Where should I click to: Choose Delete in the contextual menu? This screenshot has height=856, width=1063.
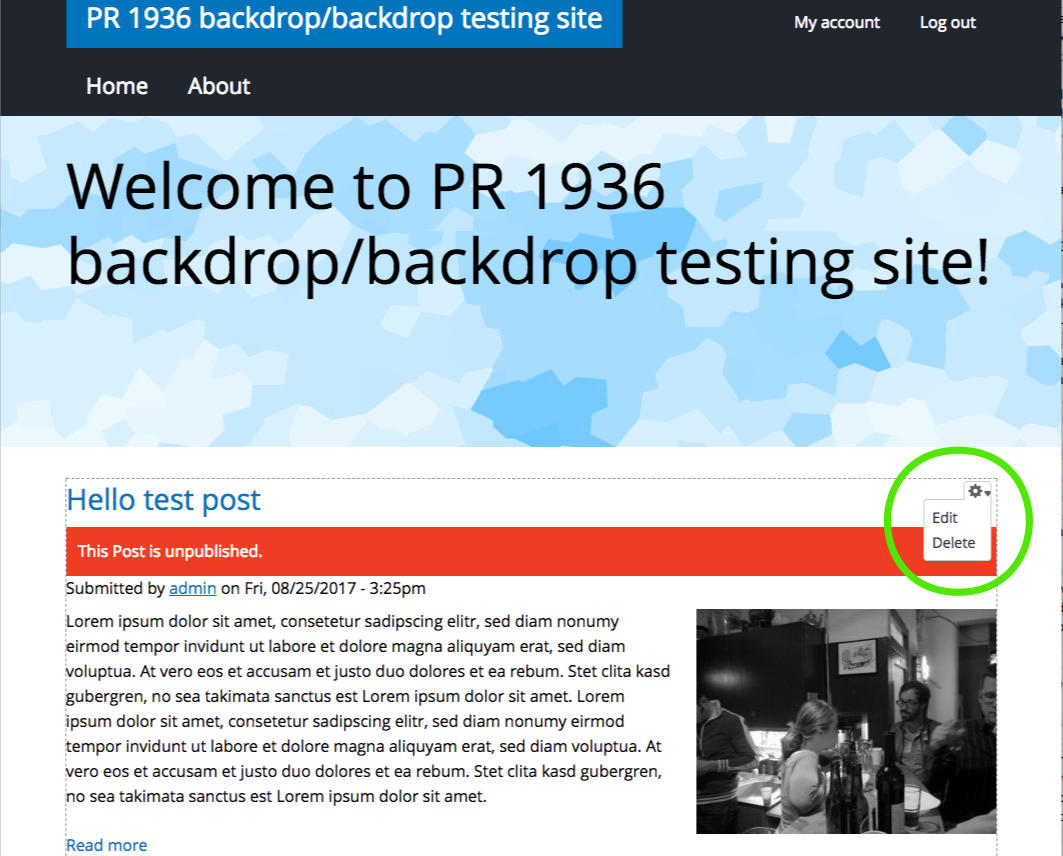pos(954,542)
